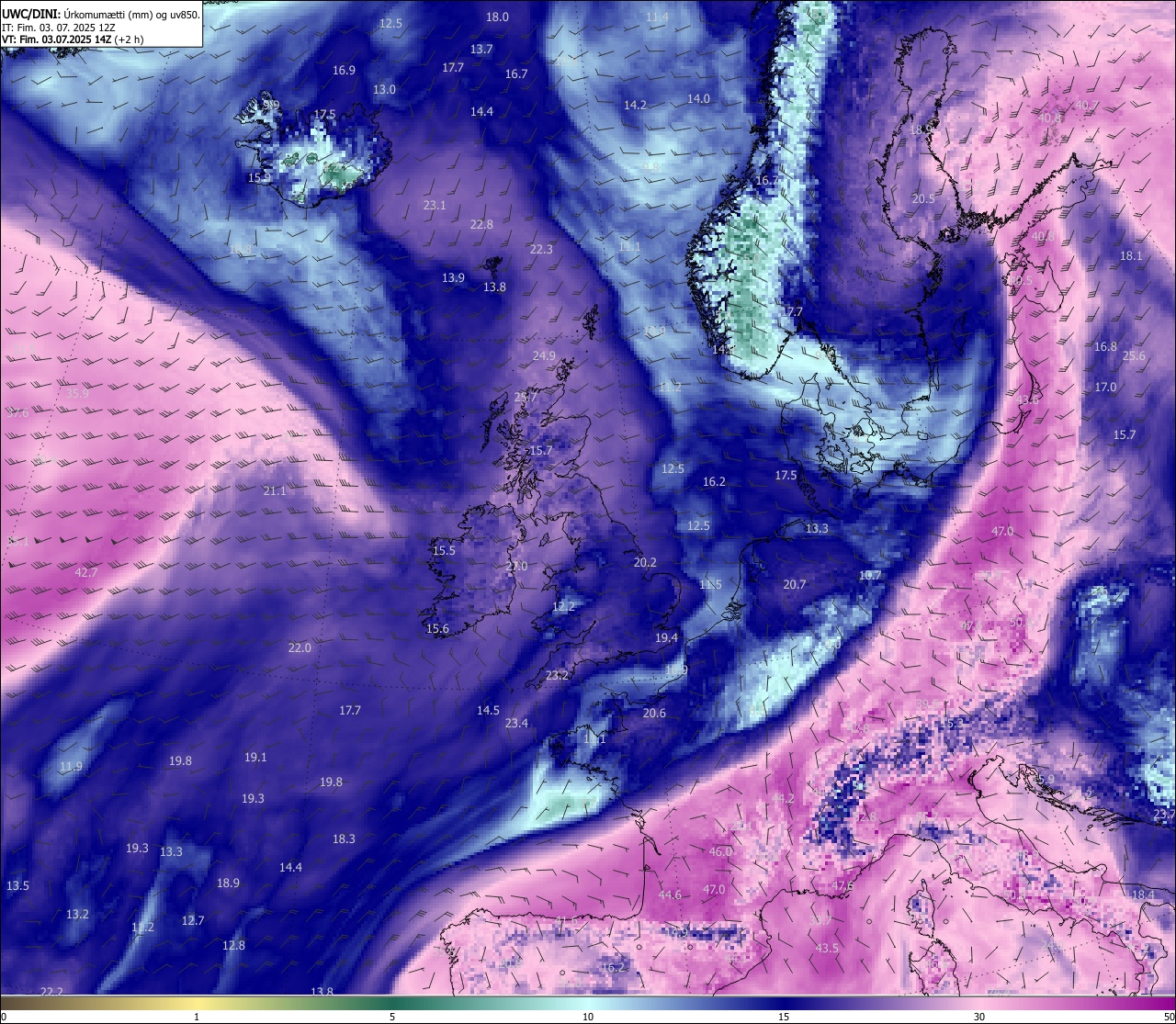Click the 19.4 value label
1176x1024 pixels.
point(666,637)
